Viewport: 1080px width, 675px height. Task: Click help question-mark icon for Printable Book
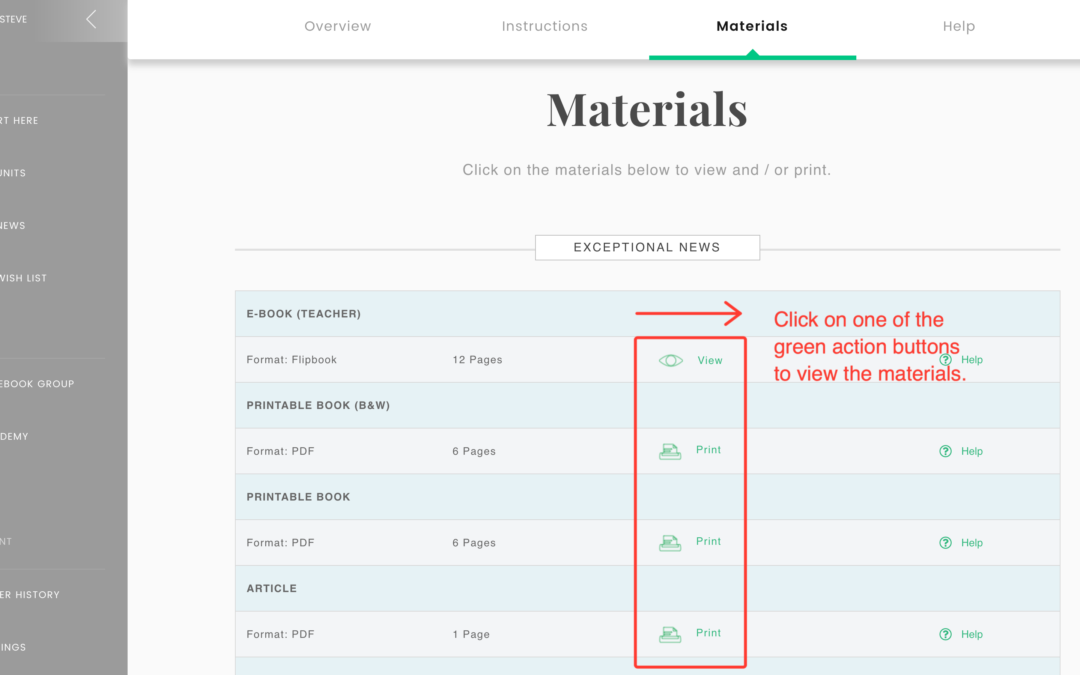click(x=945, y=543)
